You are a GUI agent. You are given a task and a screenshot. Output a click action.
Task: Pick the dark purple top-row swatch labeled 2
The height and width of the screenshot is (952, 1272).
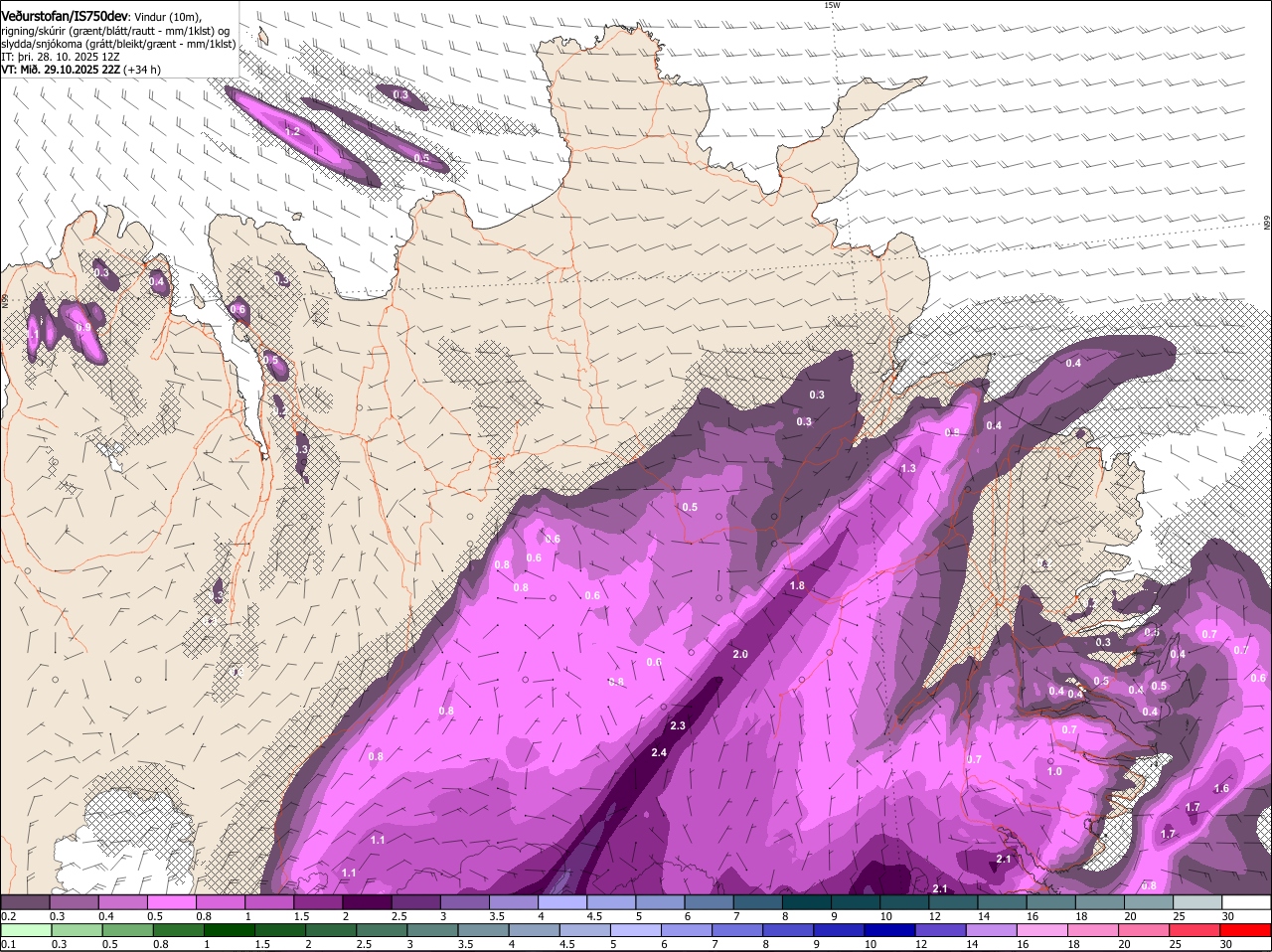pos(367,902)
